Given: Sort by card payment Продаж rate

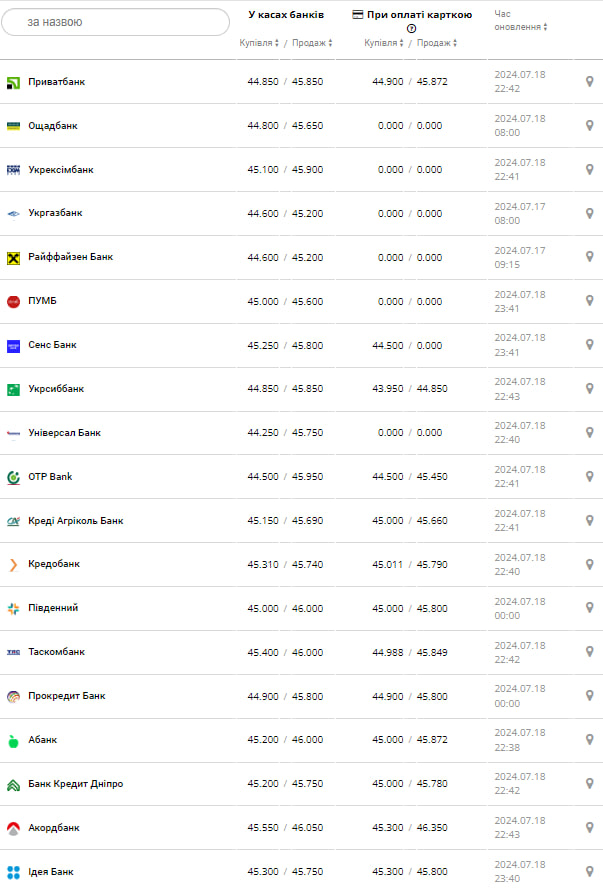Looking at the screenshot, I should (x=437, y=43).
